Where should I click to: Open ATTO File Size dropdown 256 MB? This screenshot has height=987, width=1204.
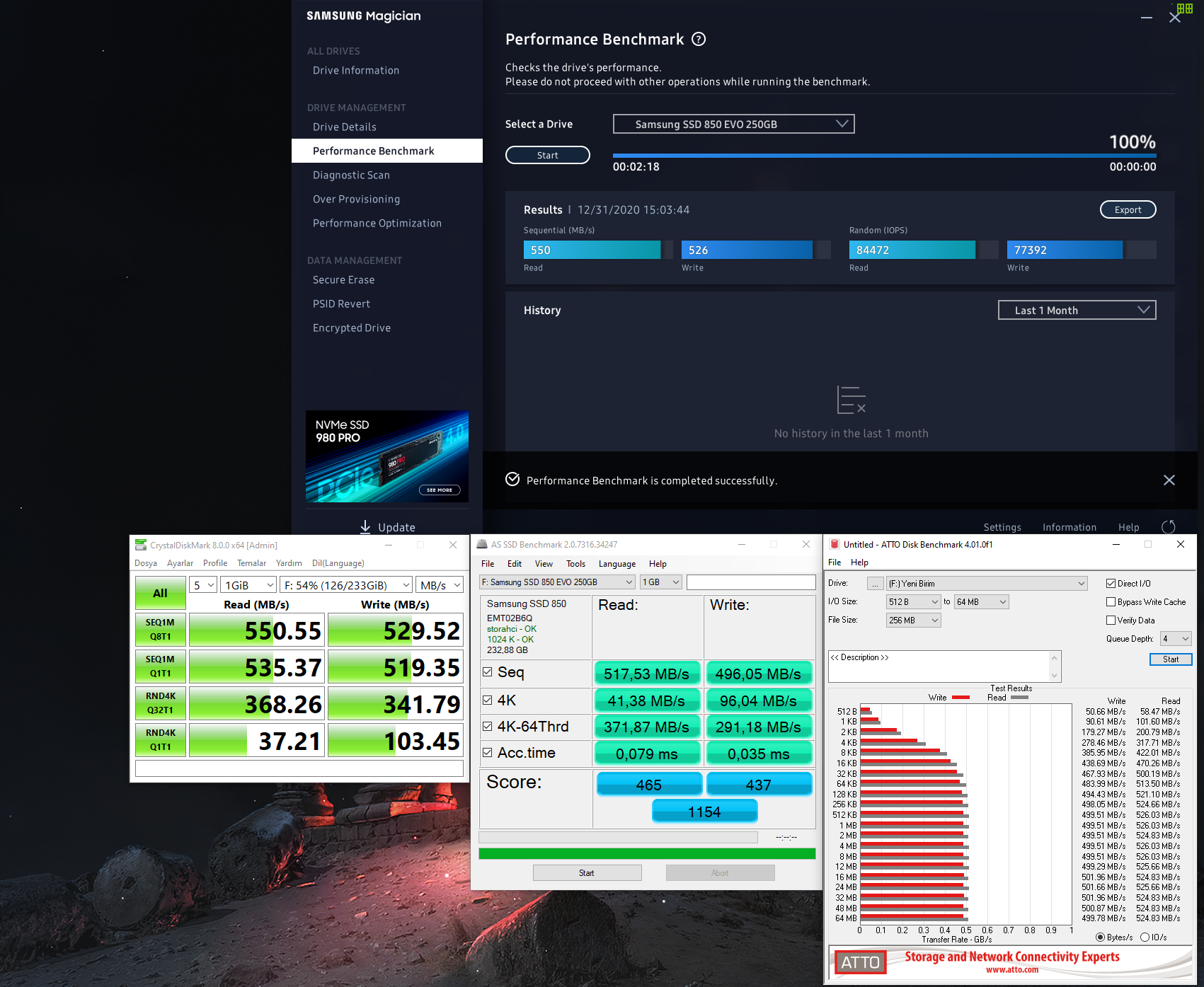(913, 621)
